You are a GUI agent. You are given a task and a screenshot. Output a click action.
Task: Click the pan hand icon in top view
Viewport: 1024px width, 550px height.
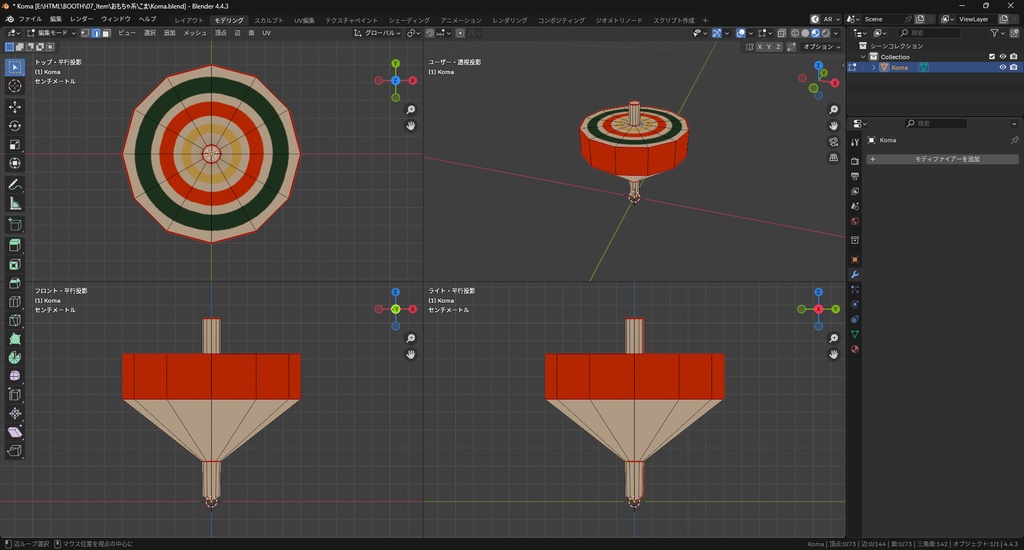click(411, 126)
